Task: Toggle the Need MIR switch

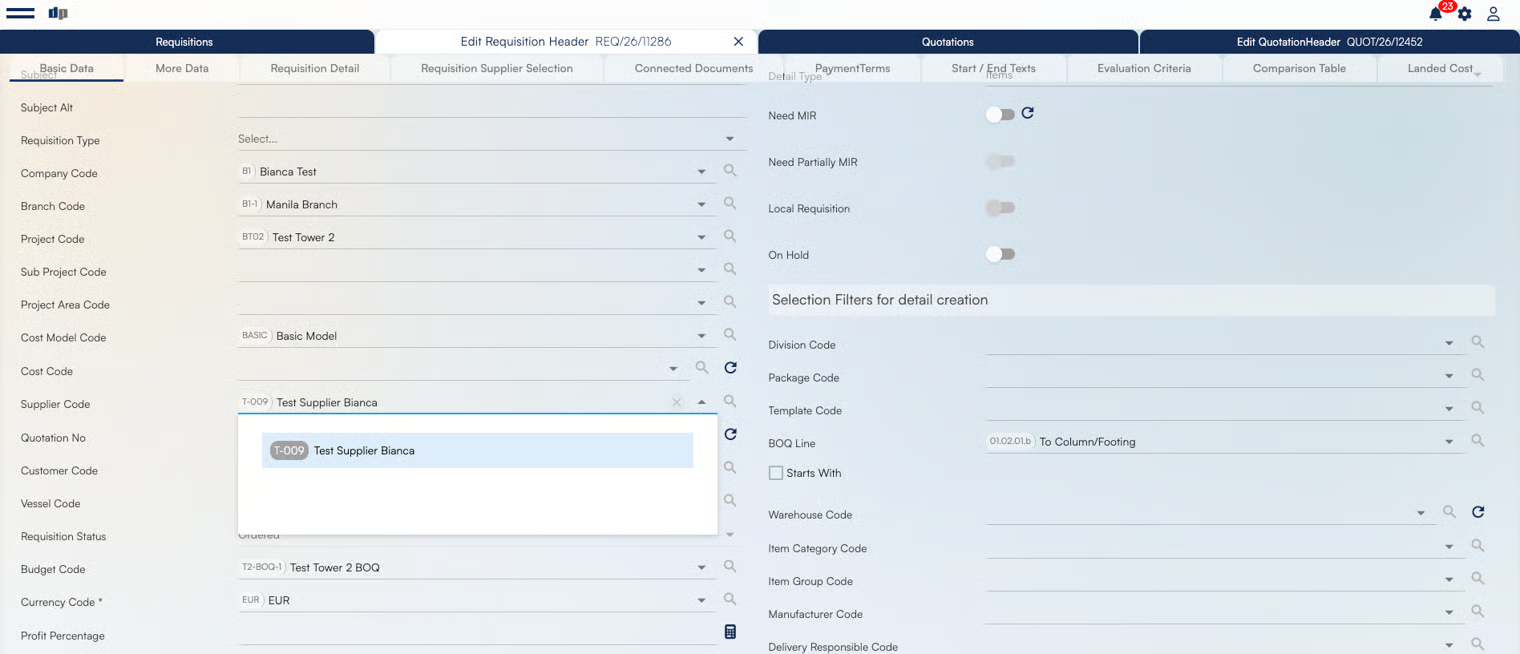Action: 1000,115
